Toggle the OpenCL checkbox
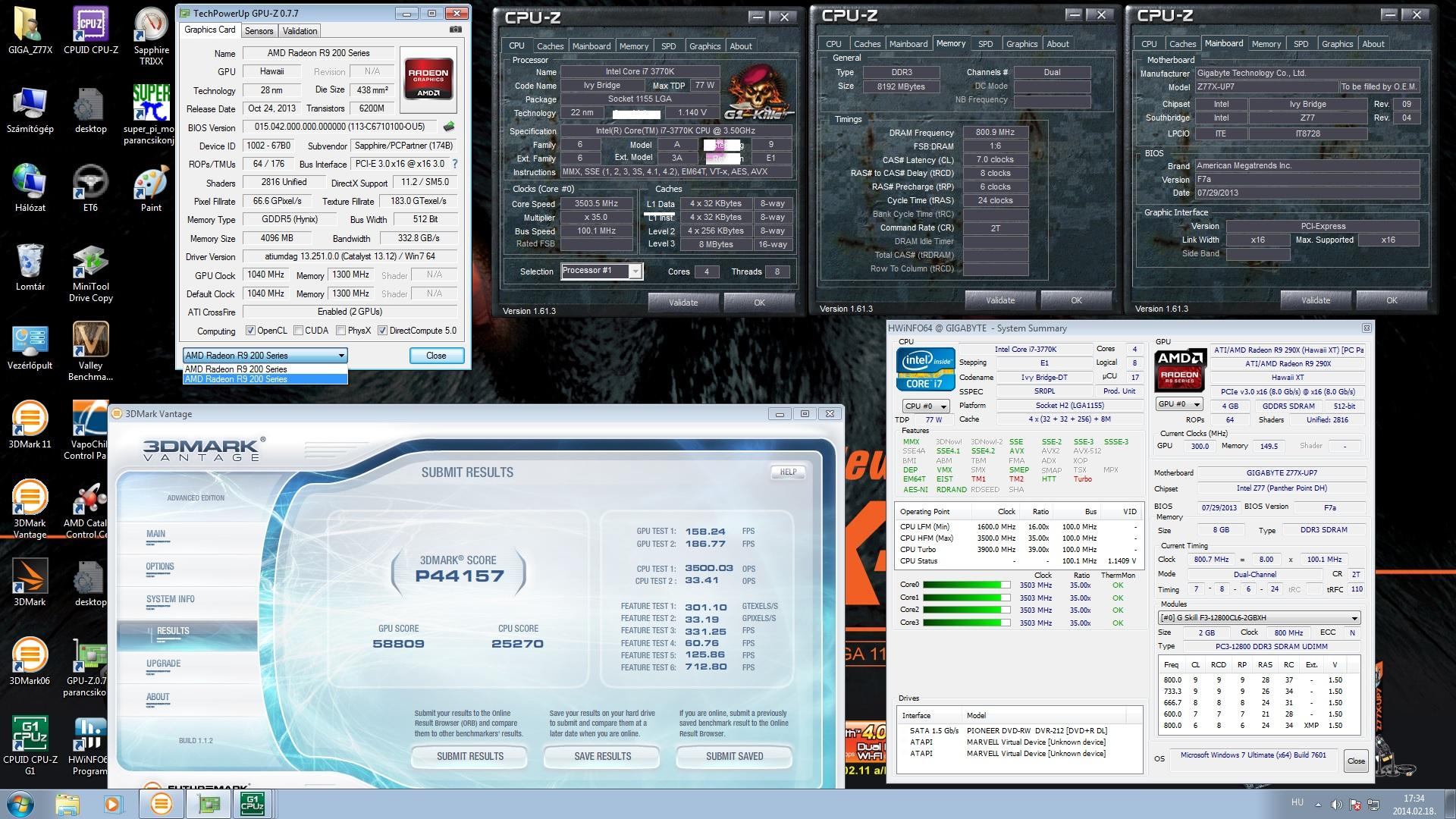Image resolution: width=1456 pixels, height=819 pixels. click(x=250, y=331)
